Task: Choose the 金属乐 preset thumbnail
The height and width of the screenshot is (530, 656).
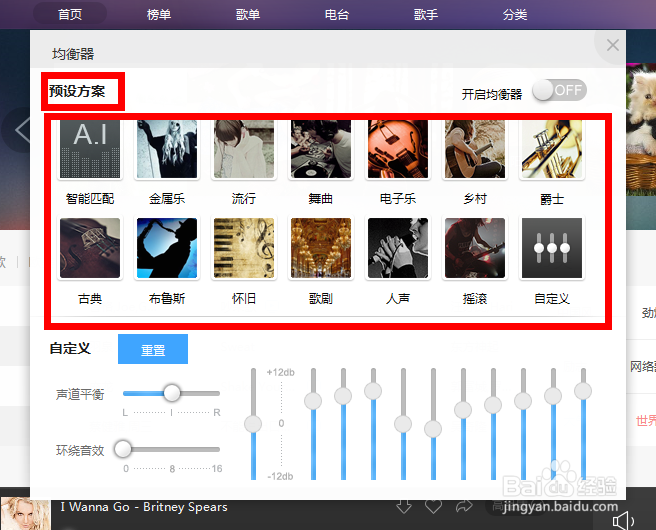Action: point(167,149)
